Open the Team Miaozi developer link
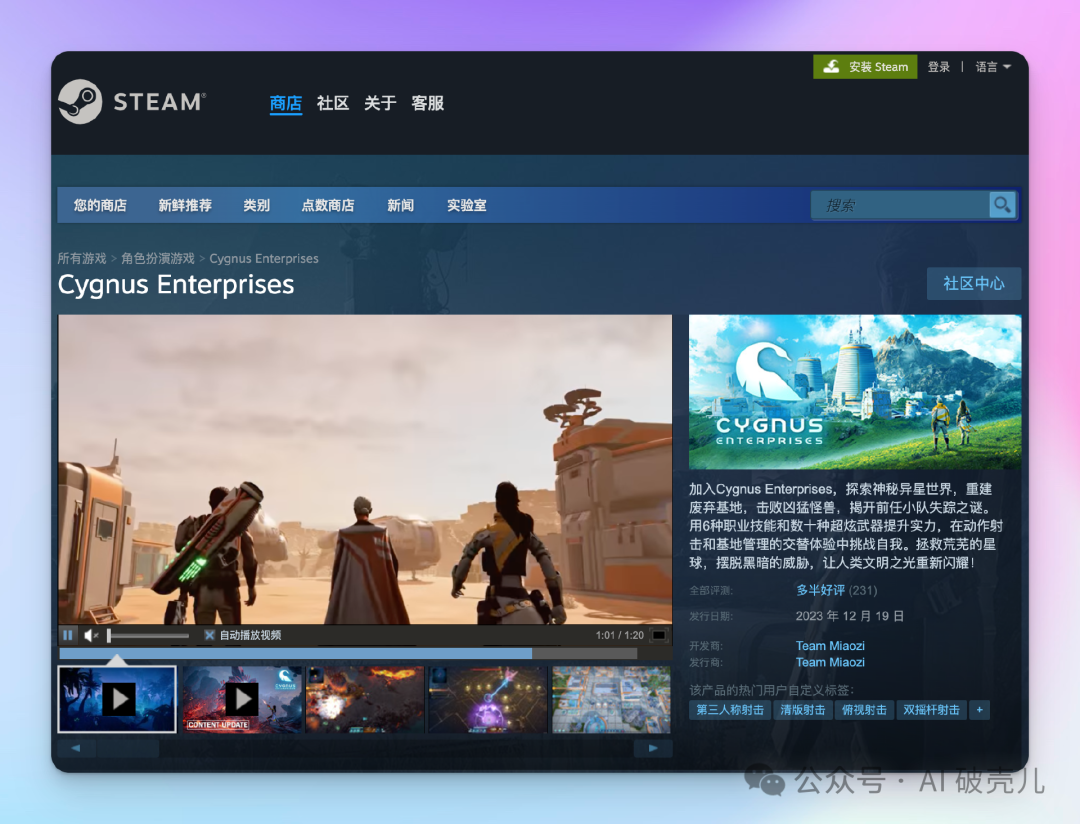Image resolution: width=1080 pixels, height=824 pixels. tap(830, 646)
